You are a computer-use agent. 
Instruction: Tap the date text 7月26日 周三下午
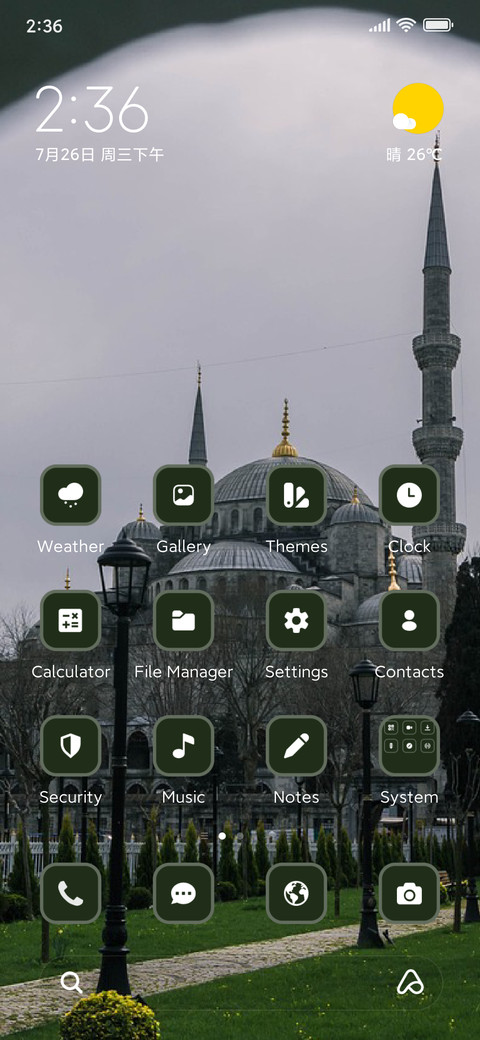coord(99,155)
